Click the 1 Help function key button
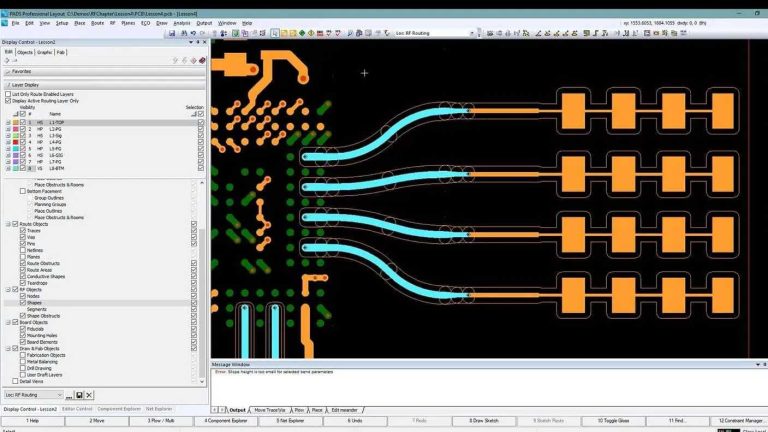Viewport: 768px width, 432px height. click(x=33, y=420)
